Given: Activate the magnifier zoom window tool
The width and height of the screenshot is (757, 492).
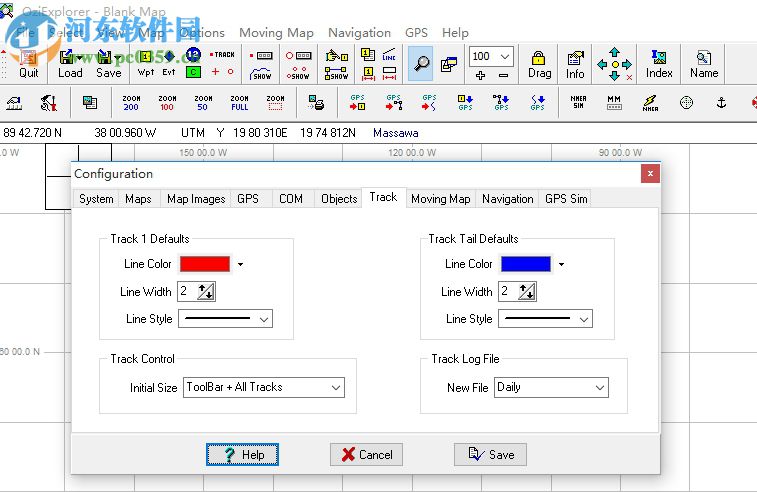Looking at the screenshot, I should pos(421,63).
